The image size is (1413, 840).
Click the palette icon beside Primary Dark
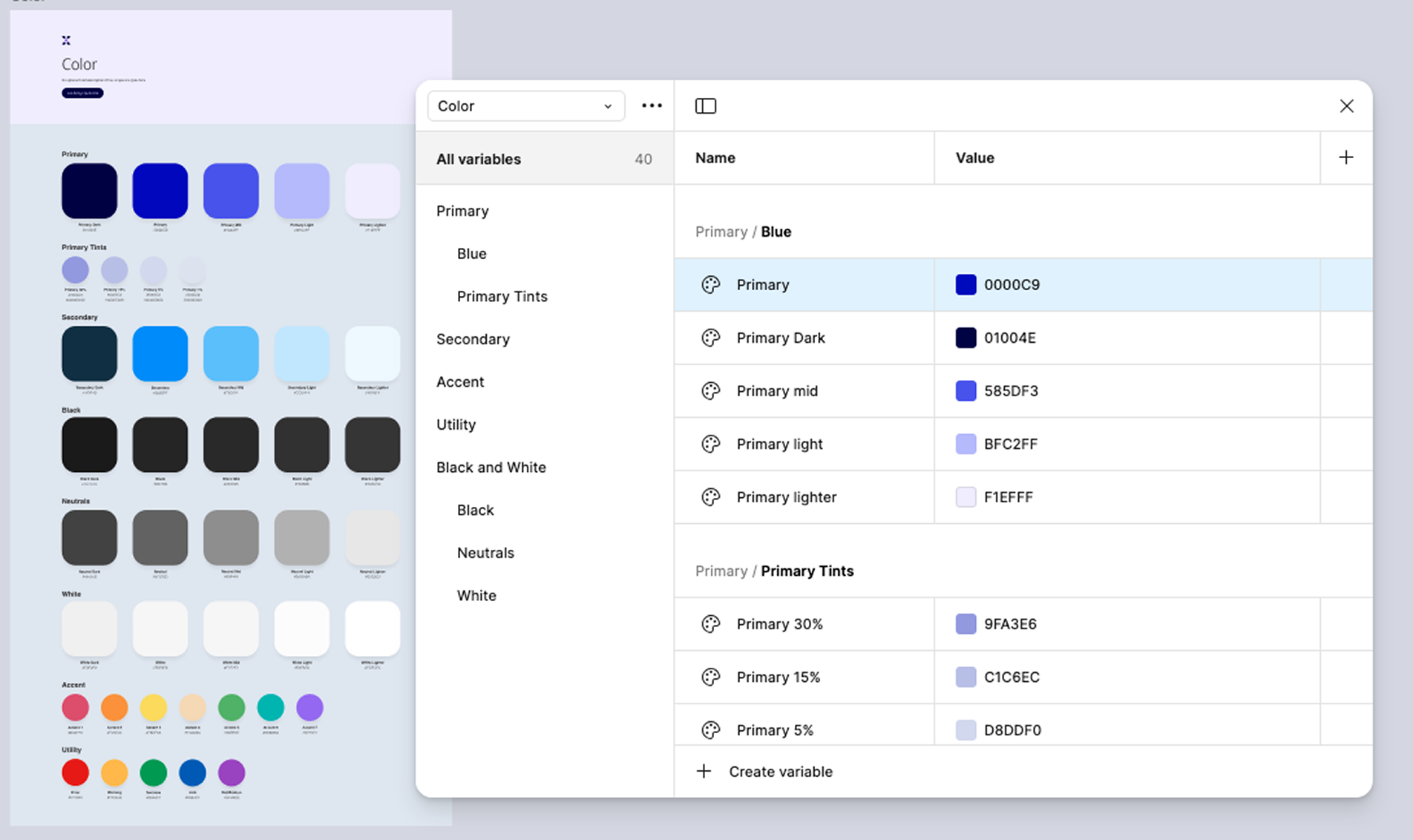click(x=711, y=338)
